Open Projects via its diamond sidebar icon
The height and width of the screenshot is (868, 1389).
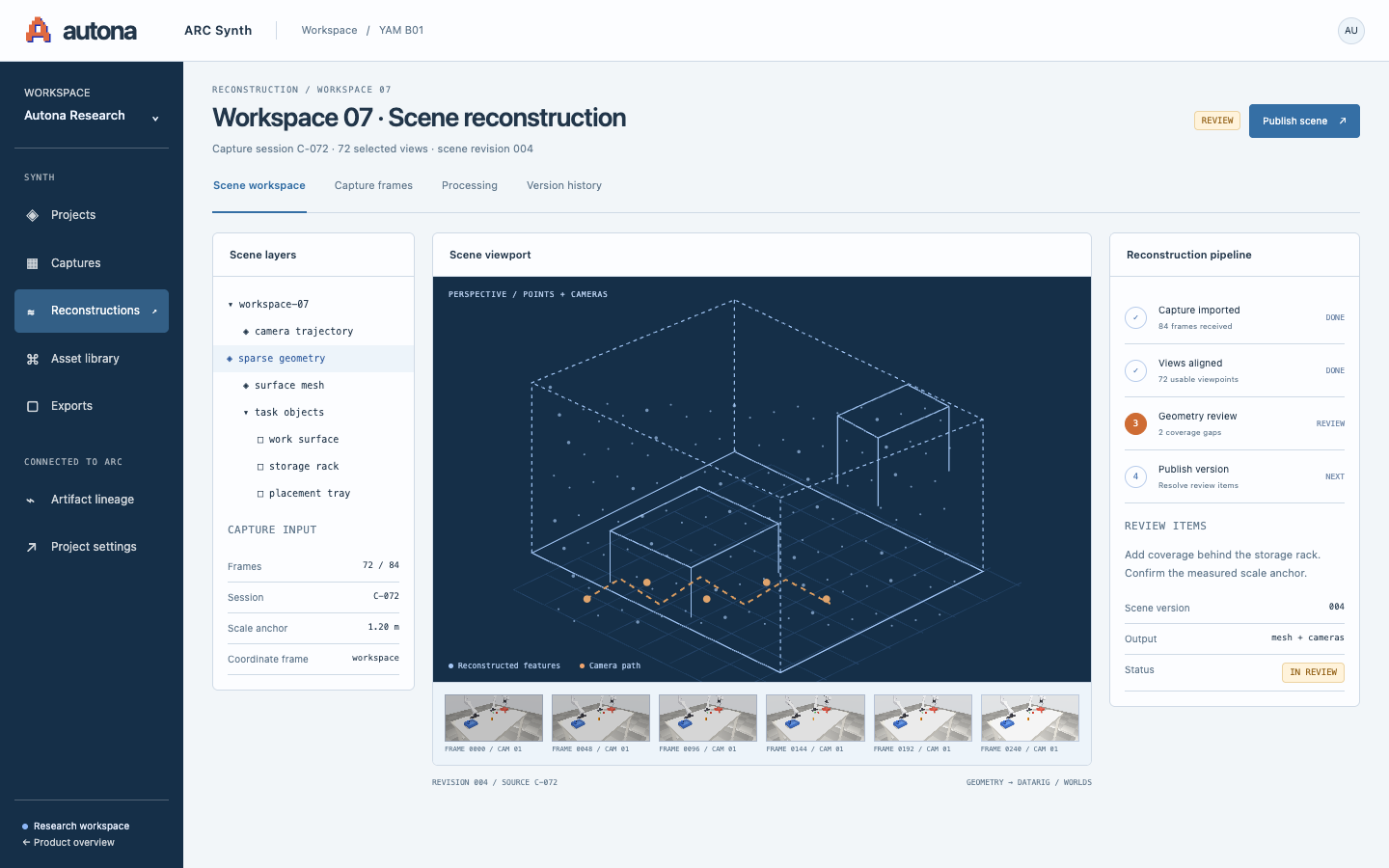tap(32, 215)
